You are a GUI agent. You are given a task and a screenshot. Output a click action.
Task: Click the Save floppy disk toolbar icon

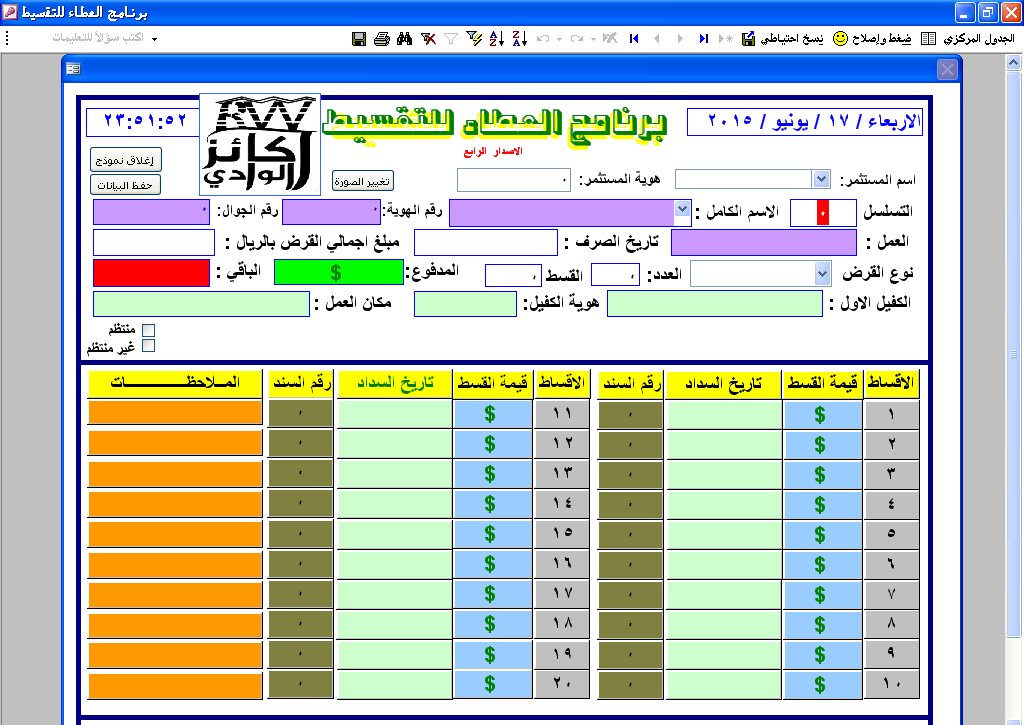[359, 39]
